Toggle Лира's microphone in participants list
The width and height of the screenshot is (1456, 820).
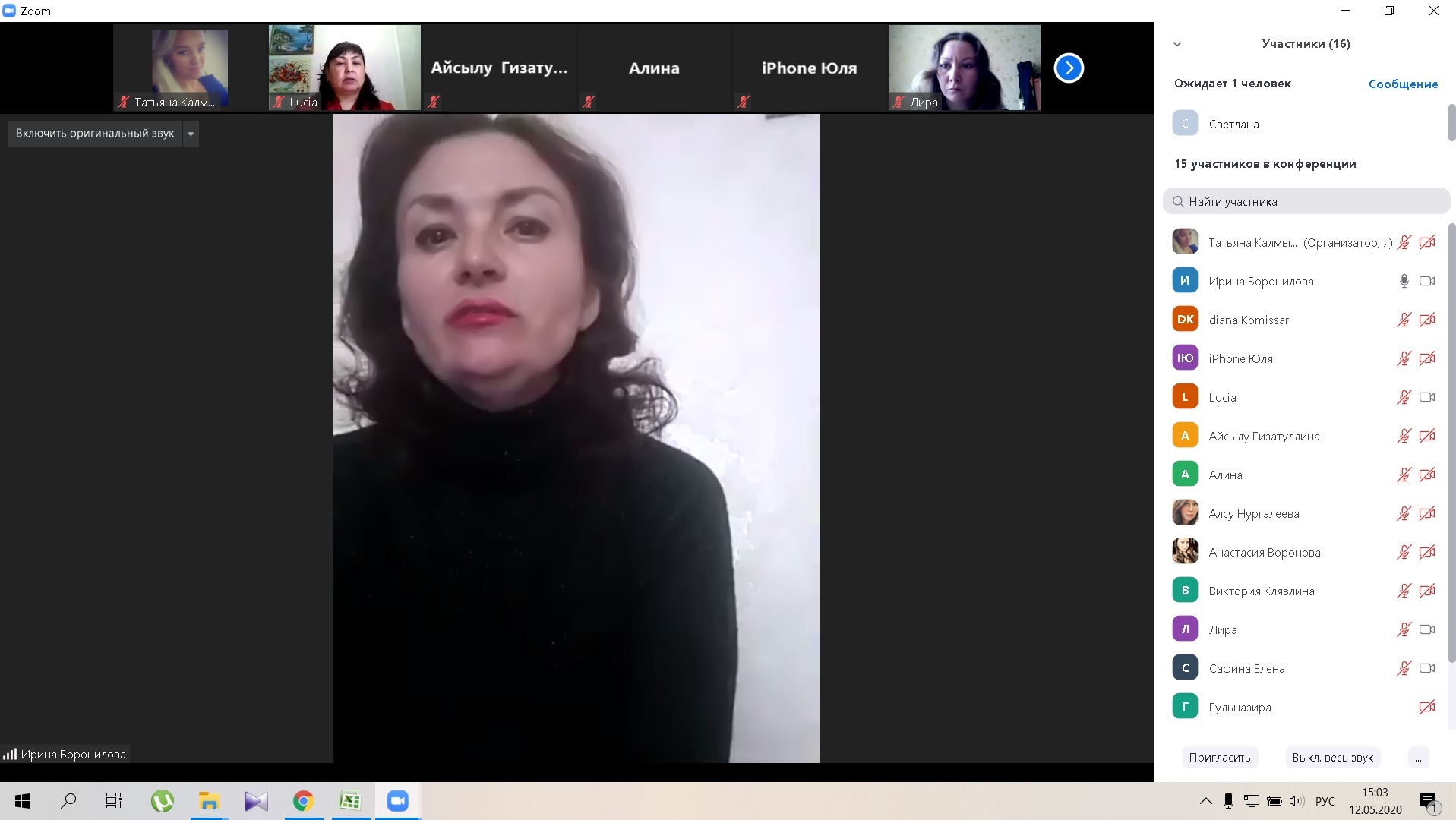click(1404, 629)
